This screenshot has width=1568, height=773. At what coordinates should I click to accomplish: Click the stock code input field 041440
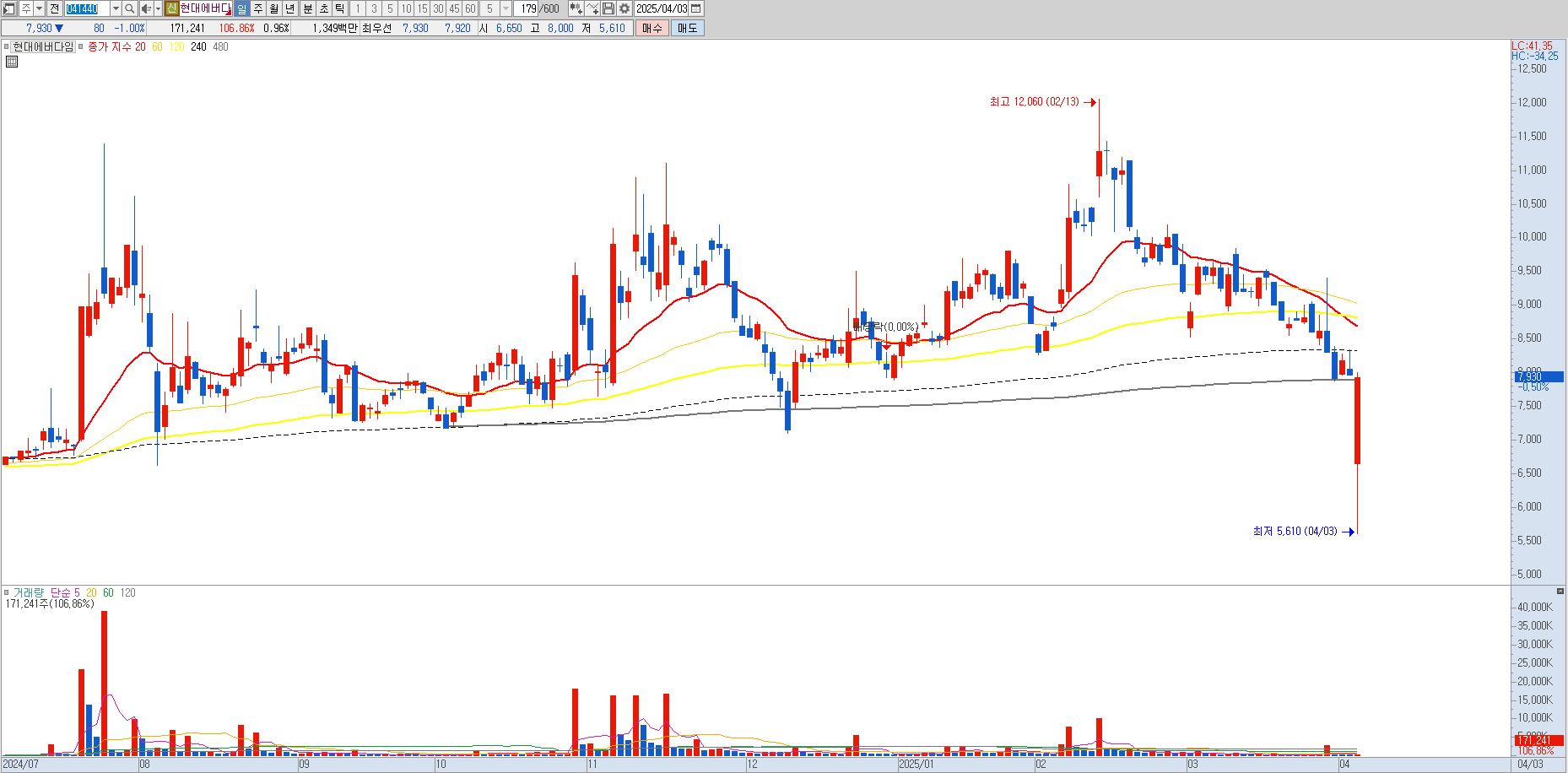coord(87,8)
